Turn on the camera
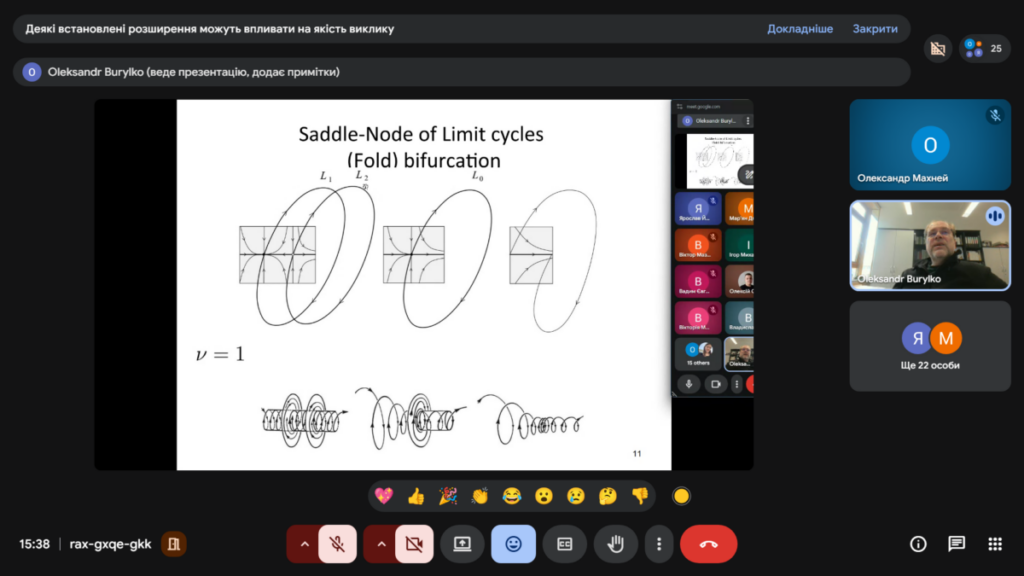1024x576 pixels. [x=414, y=544]
